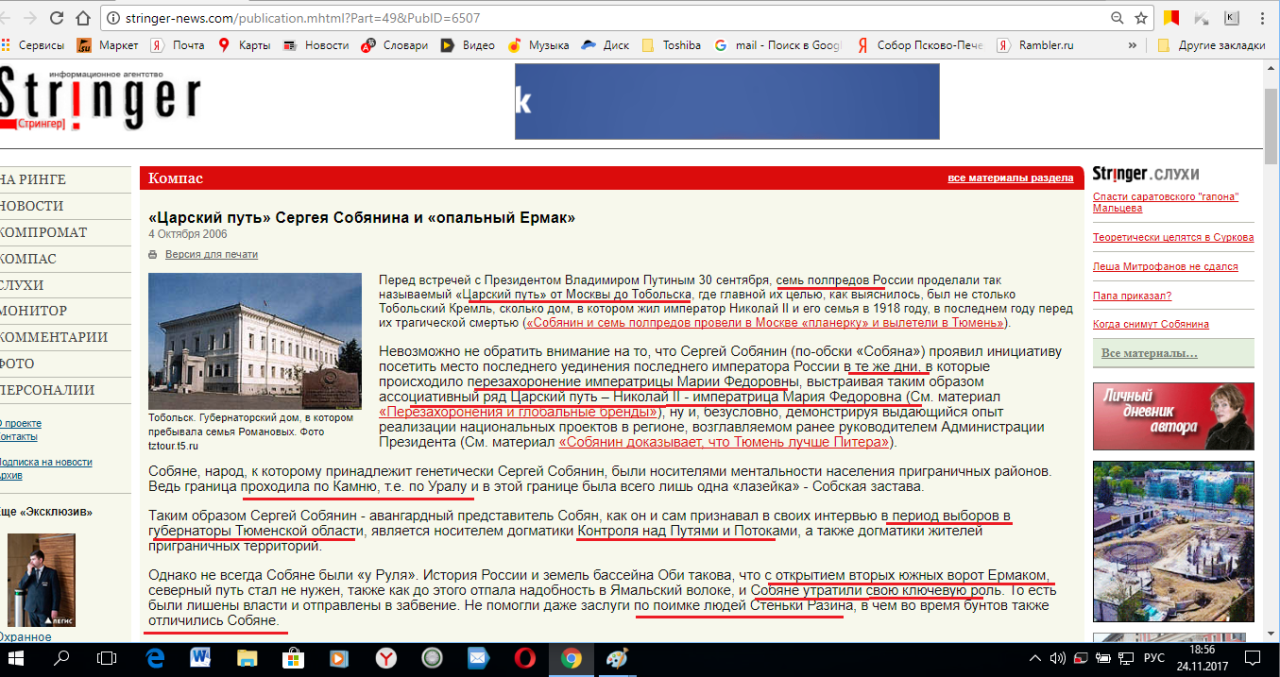Open the Rambler.ru bookmark
1280x677 pixels.
click(1034, 45)
